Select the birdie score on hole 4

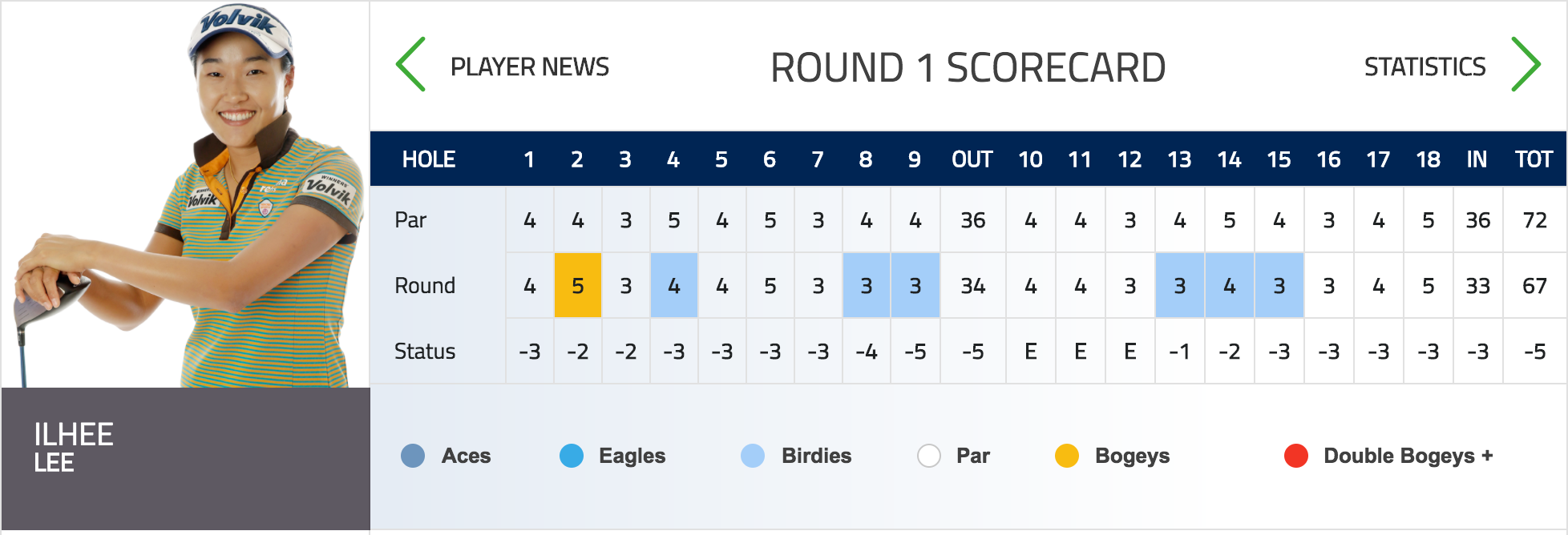click(674, 286)
